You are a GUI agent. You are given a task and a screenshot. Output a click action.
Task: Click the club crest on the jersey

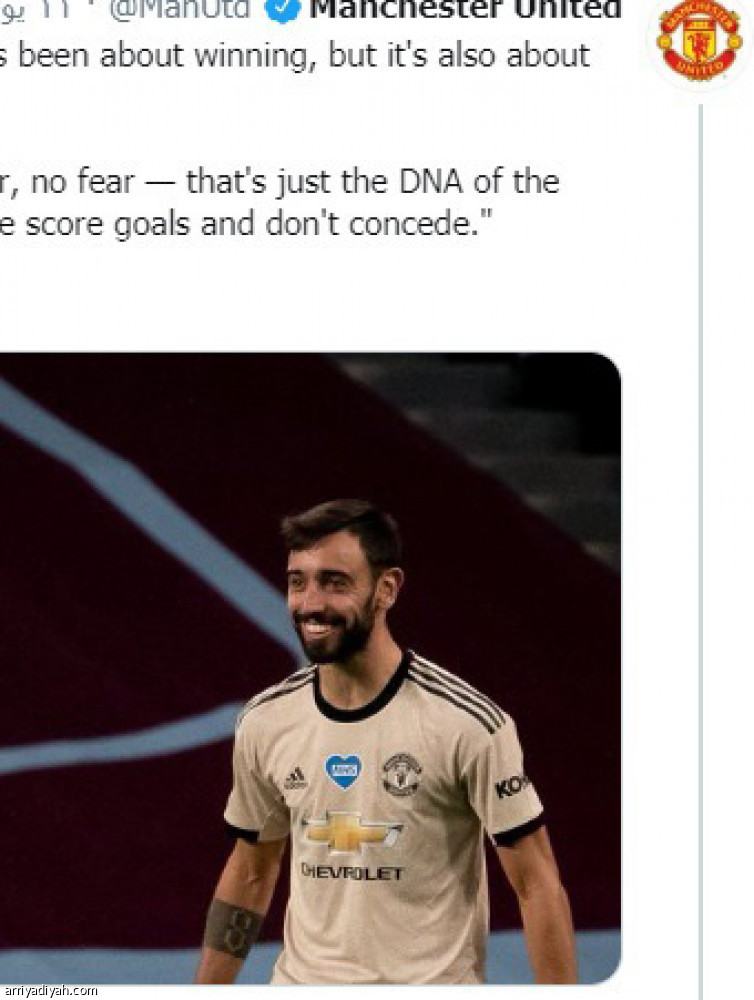pos(400,774)
